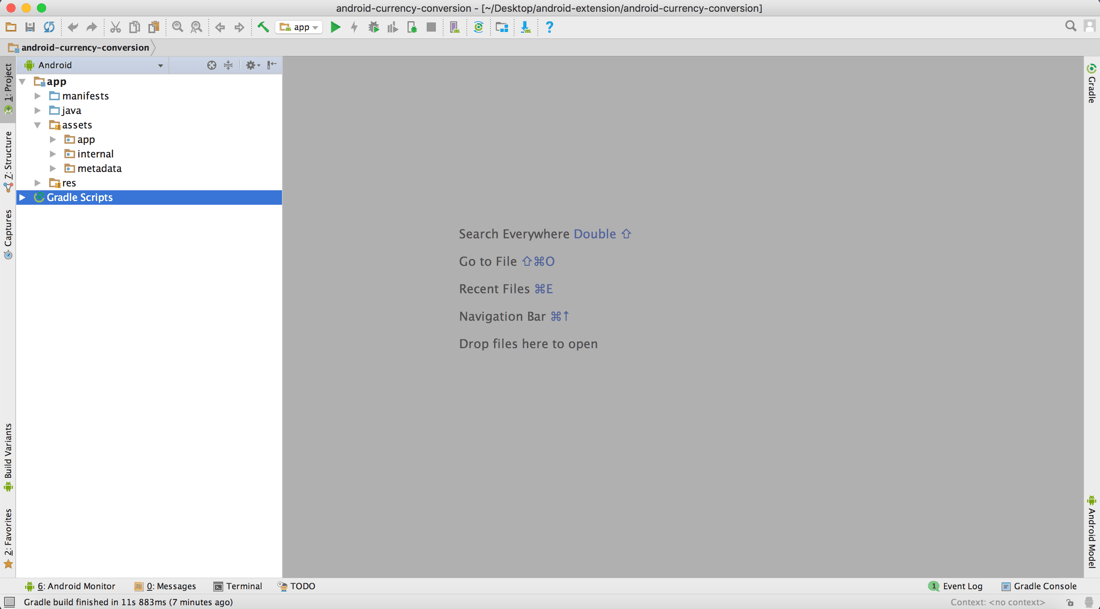Open the SDK Manager download icon

(x=525, y=27)
